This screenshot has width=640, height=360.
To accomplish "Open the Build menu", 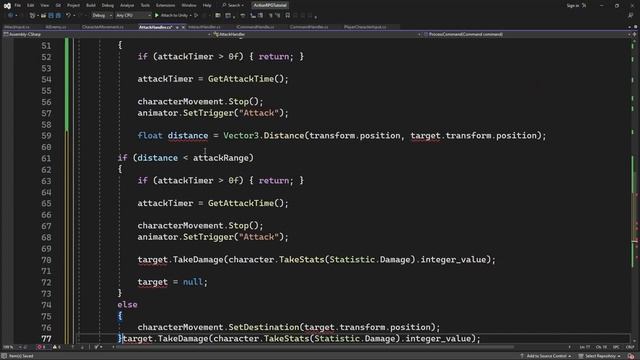I will [x=91, y=5].
